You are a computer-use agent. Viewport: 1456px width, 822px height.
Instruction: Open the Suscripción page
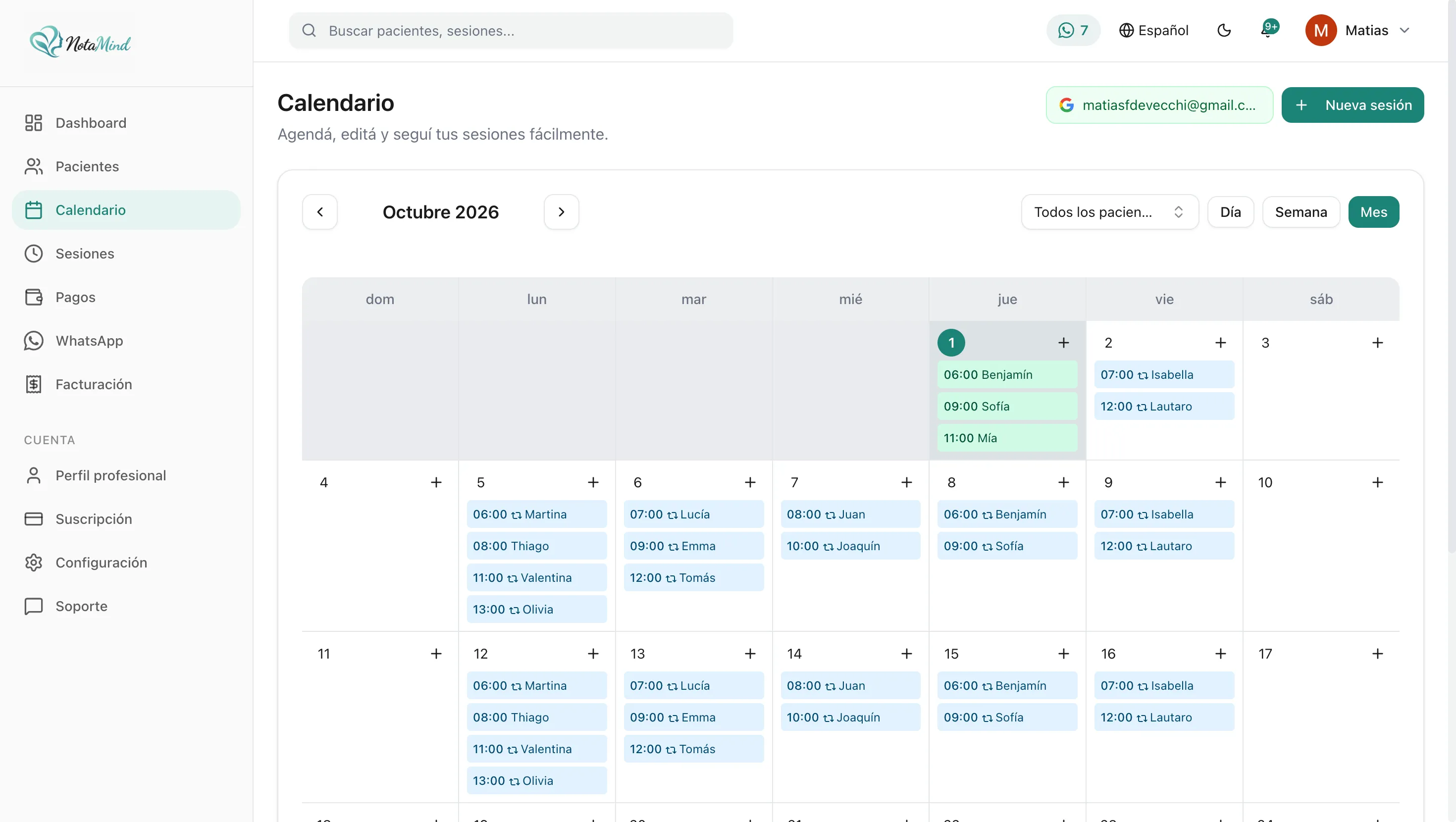[126, 518]
